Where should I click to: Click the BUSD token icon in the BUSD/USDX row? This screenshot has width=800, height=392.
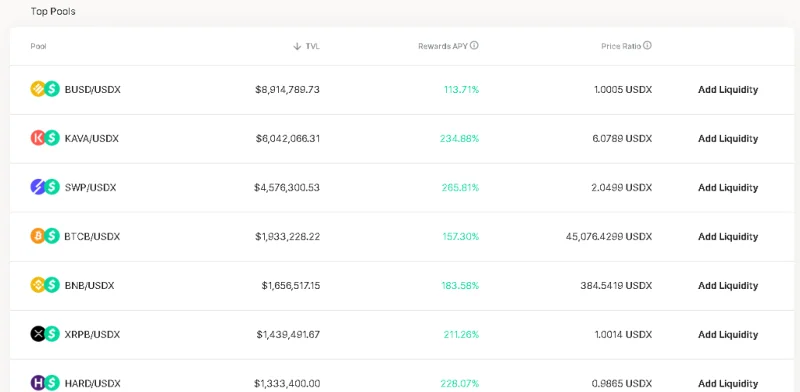pos(38,89)
